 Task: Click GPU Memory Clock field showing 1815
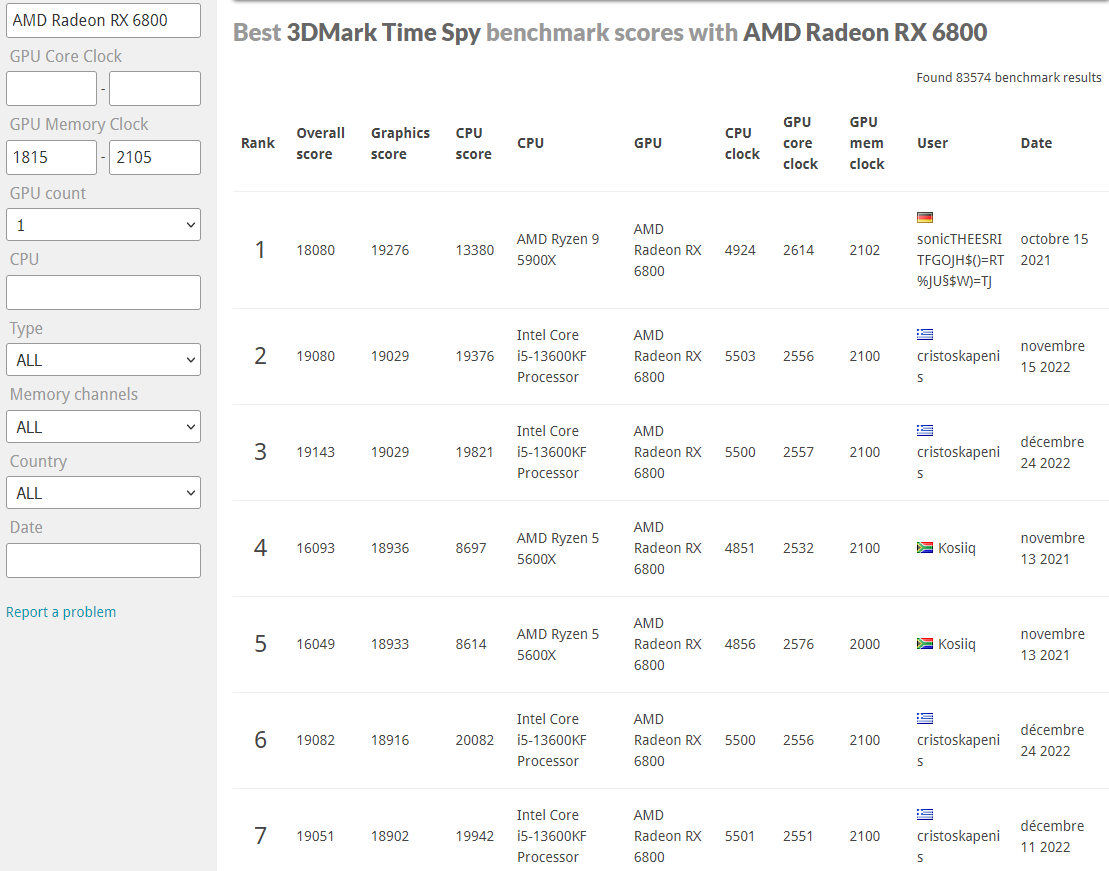[x=52, y=157]
